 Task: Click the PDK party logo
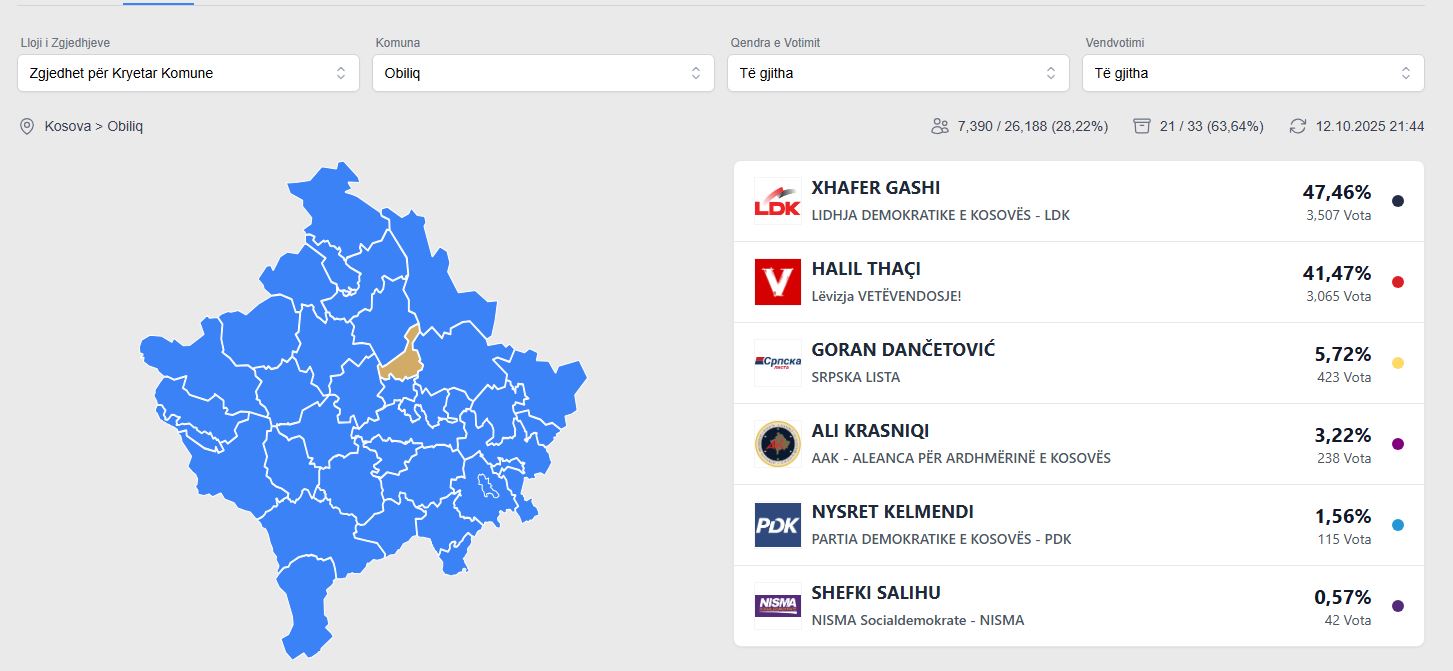pos(777,525)
